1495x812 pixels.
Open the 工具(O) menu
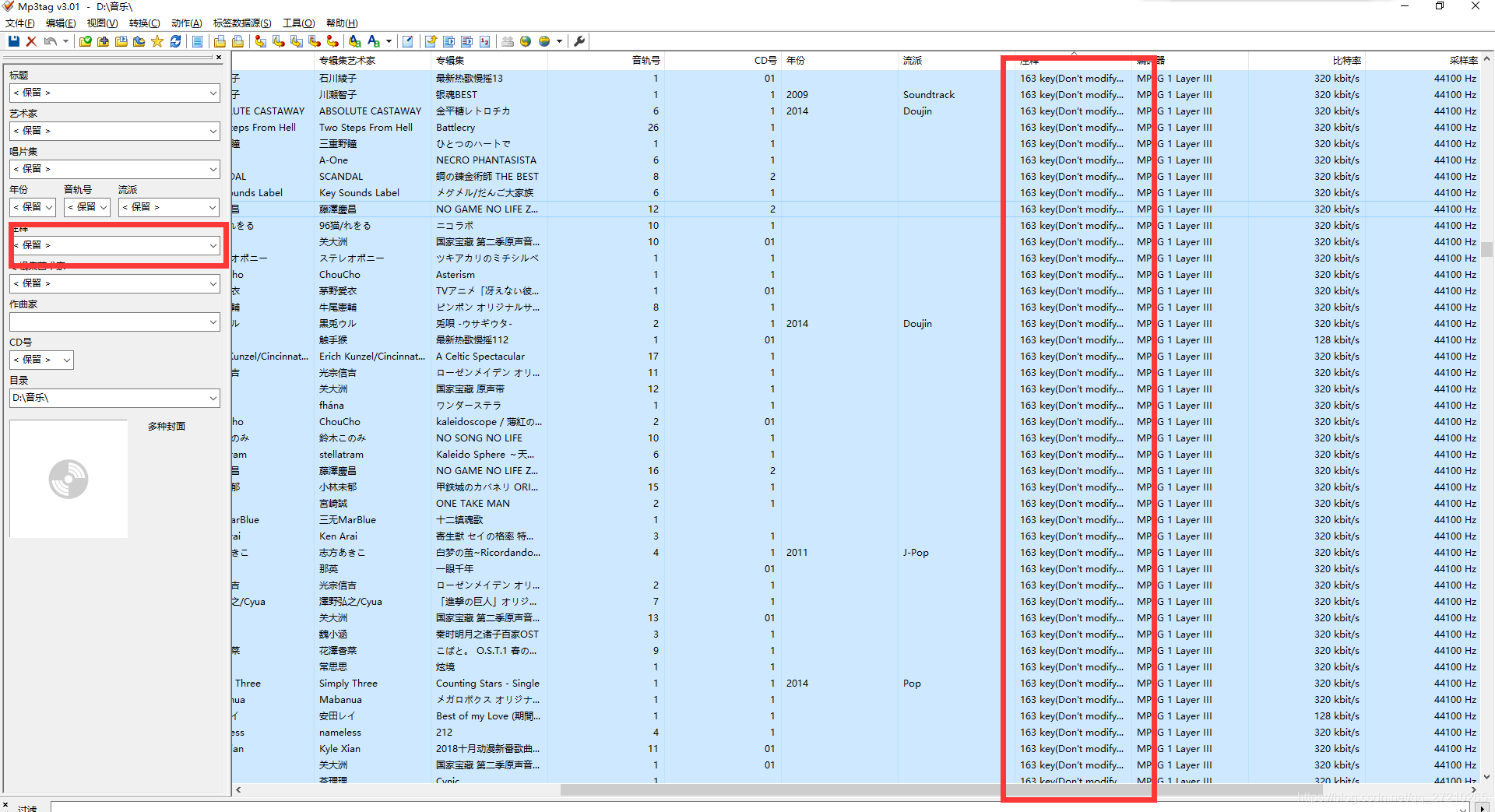click(x=298, y=23)
